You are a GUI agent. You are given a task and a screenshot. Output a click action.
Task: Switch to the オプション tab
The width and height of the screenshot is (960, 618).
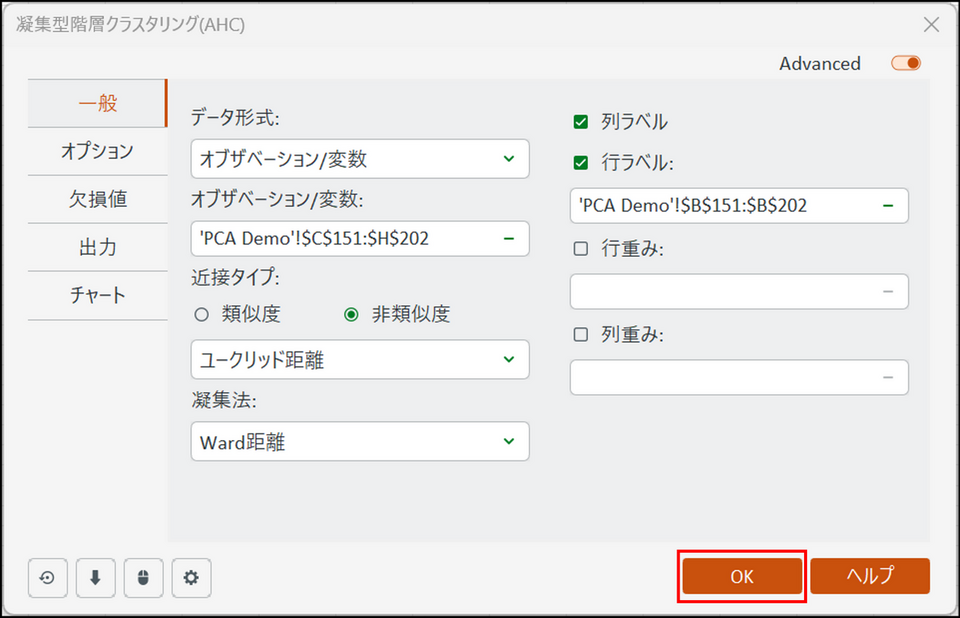coord(97,151)
